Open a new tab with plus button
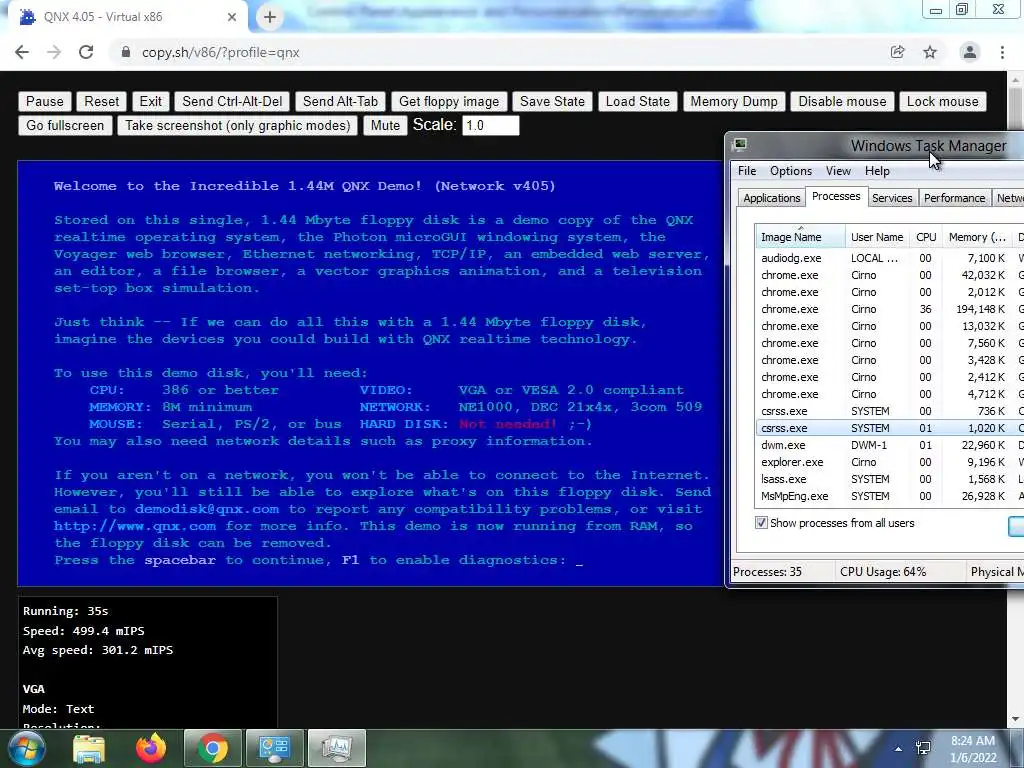Viewport: 1024px width, 768px height. point(270,17)
